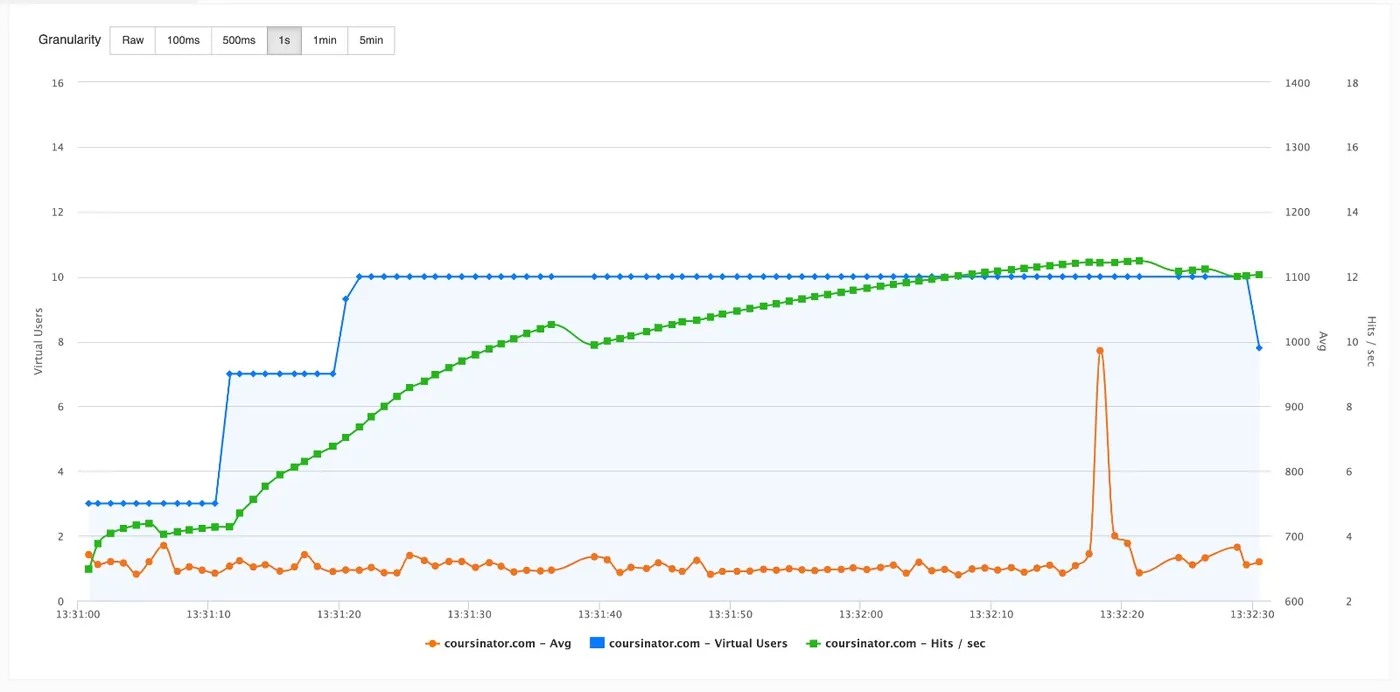
Task: Click the last blue Virtual Users point at 7.8
Action: point(1259,348)
